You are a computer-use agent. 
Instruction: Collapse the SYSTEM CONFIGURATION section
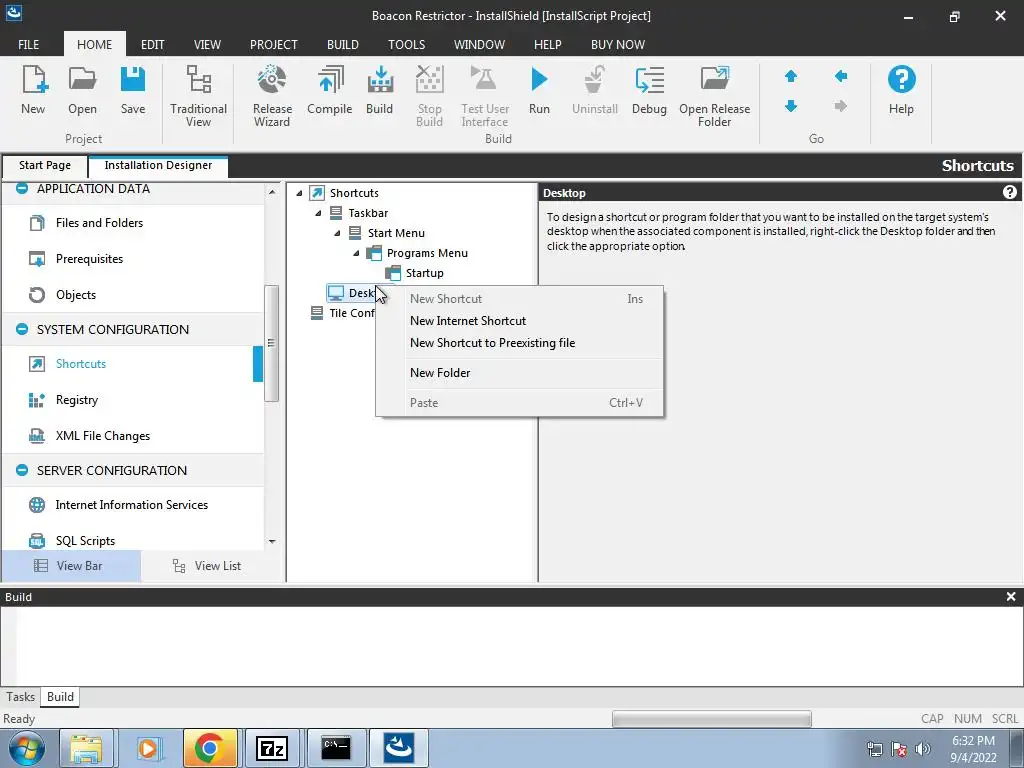(22, 329)
